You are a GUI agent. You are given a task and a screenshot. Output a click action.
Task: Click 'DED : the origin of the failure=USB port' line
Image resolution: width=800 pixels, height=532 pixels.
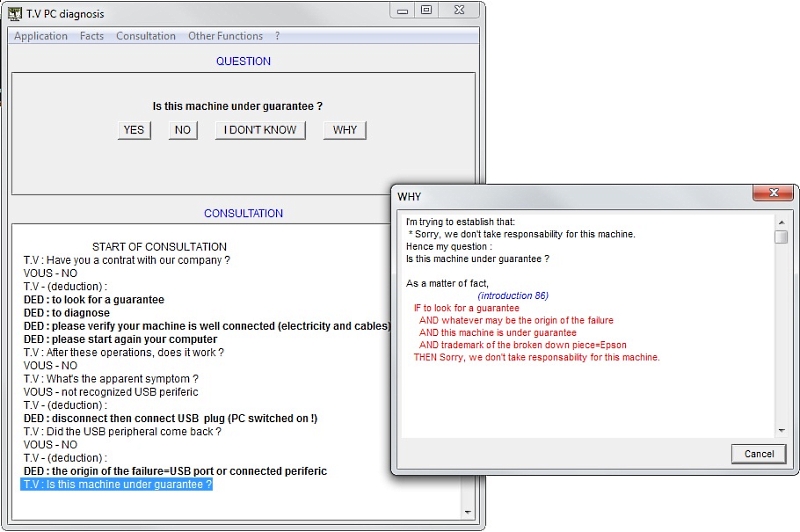coord(175,471)
